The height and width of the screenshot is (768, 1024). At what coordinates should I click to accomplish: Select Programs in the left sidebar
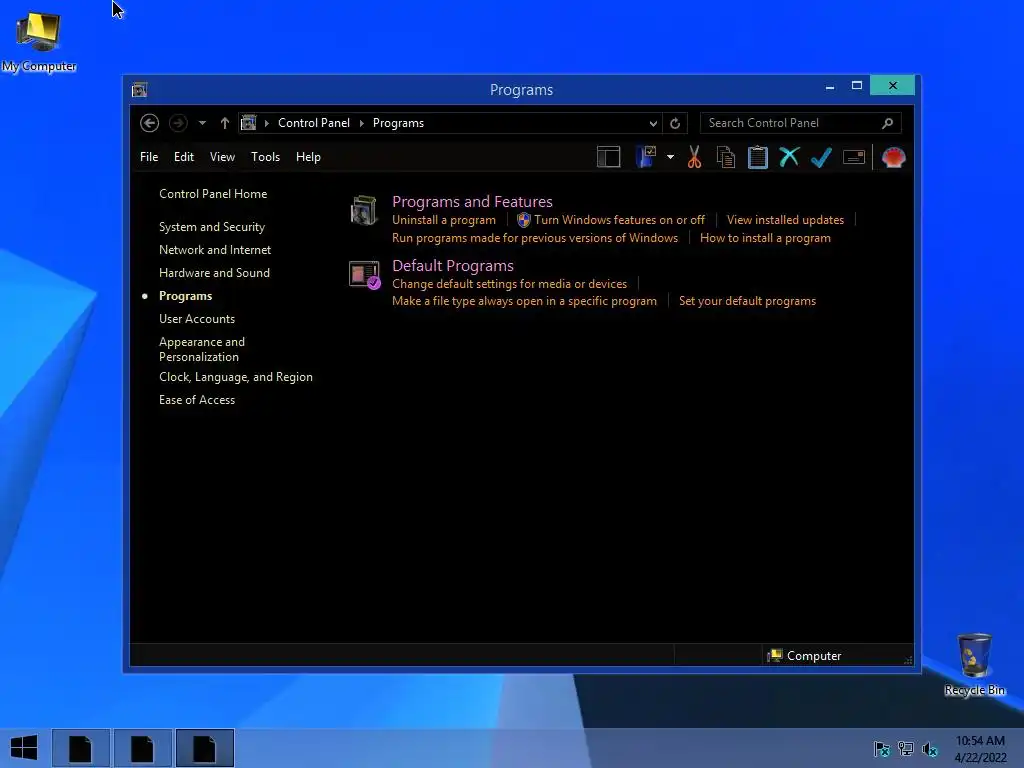tap(185, 296)
